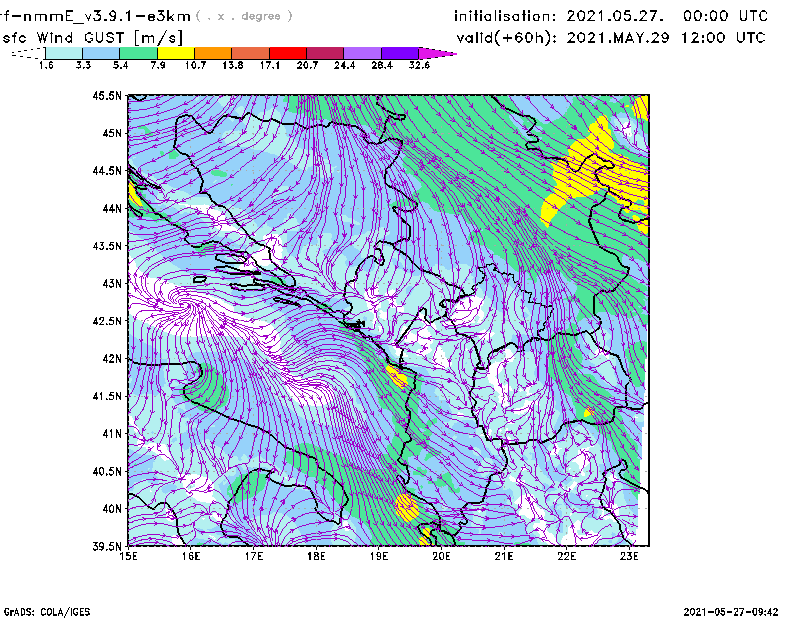Screen dimensions: 800x618
Task: Click the "17E" longitude label
Action: coord(254,556)
